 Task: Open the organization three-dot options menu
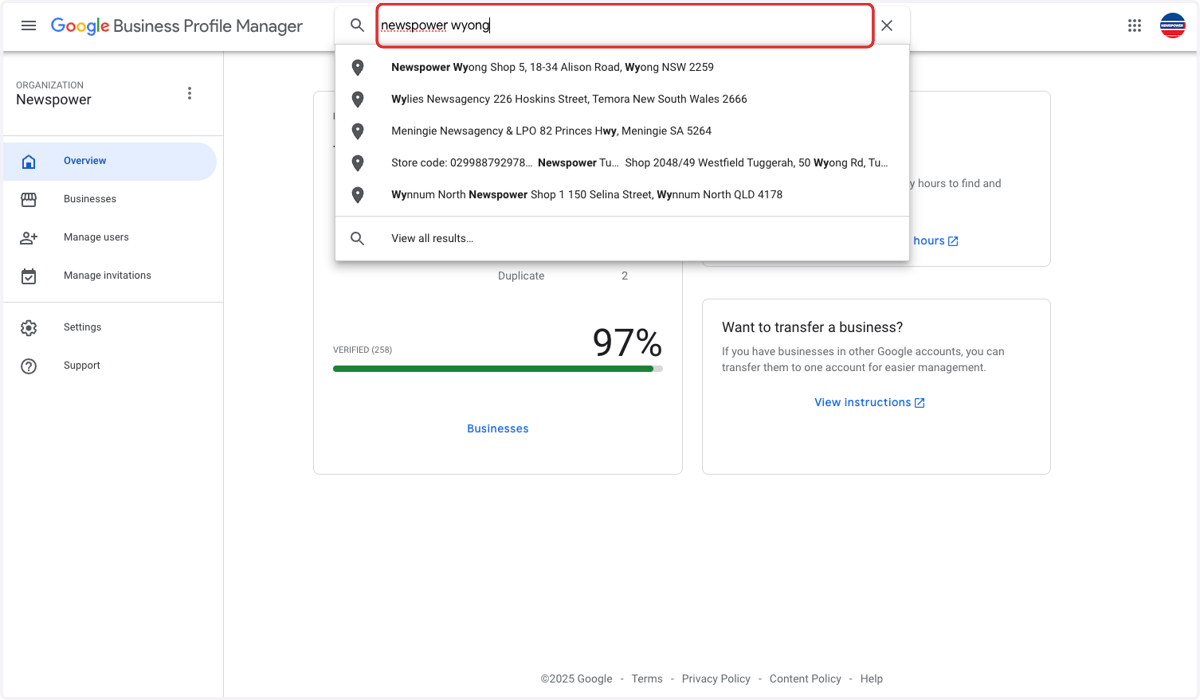click(x=190, y=93)
